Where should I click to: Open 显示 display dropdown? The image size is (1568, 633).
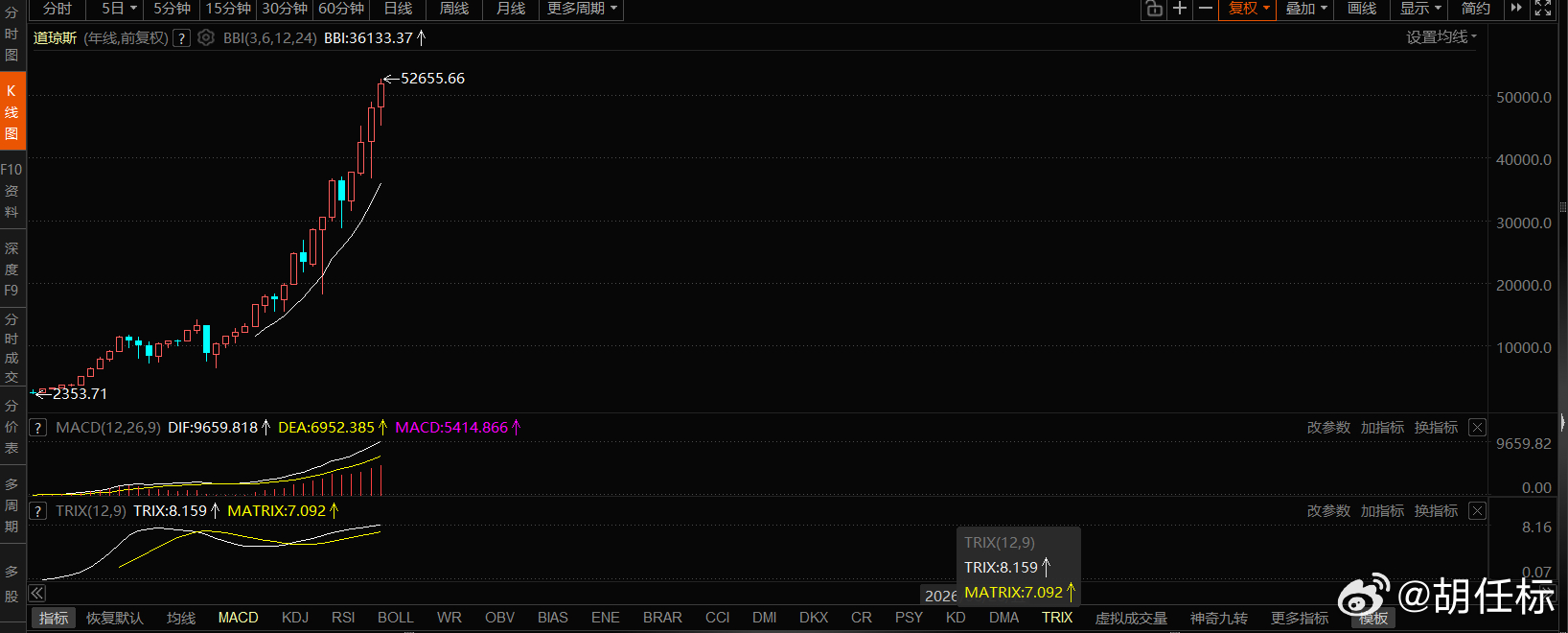(1420, 9)
